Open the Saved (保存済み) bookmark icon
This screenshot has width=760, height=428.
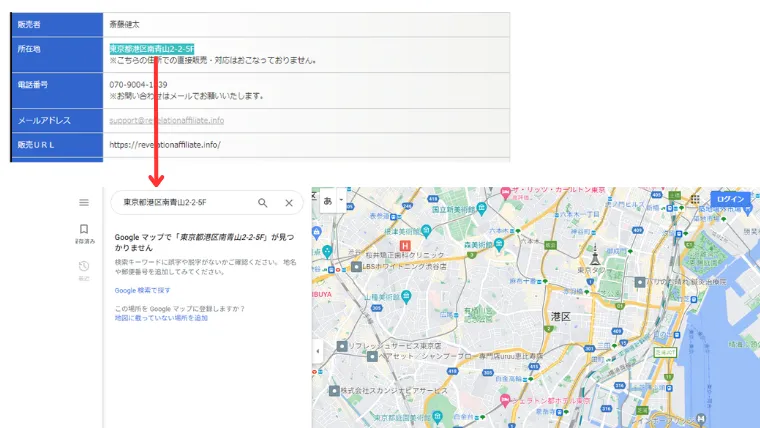click(x=84, y=230)
